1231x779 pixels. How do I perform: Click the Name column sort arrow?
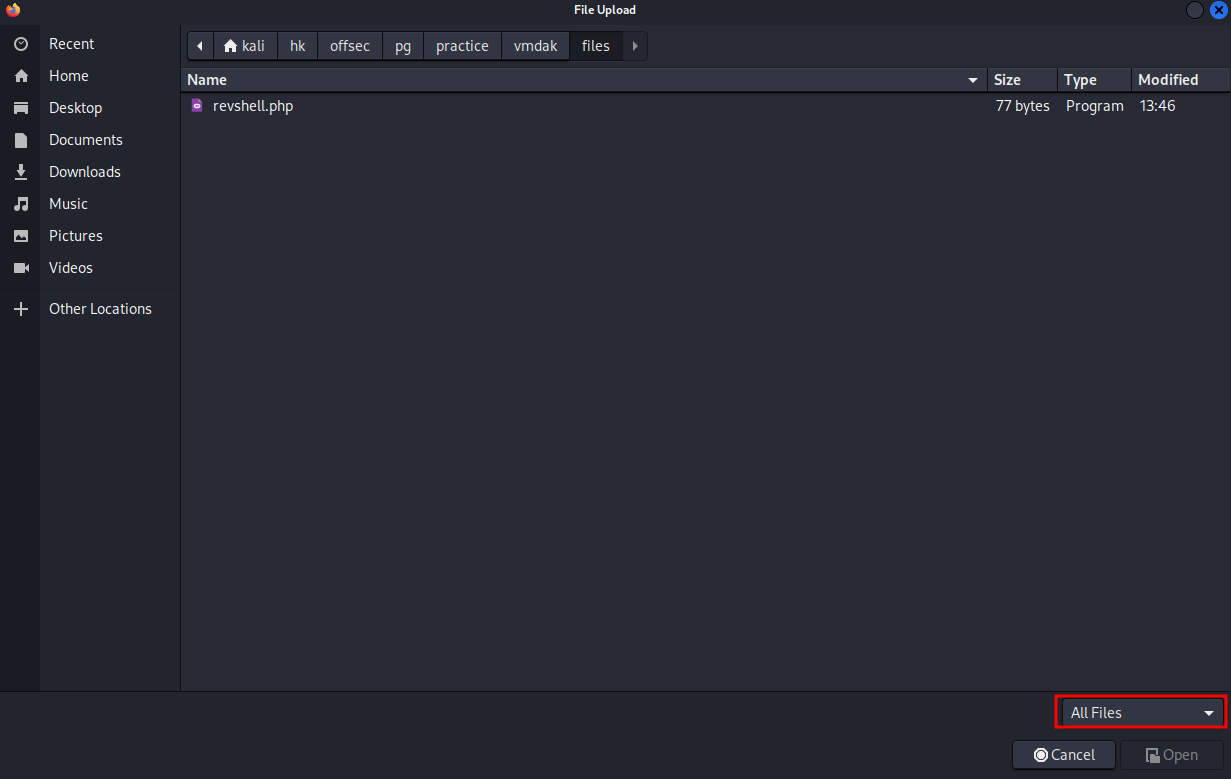[x=973, y=80]
